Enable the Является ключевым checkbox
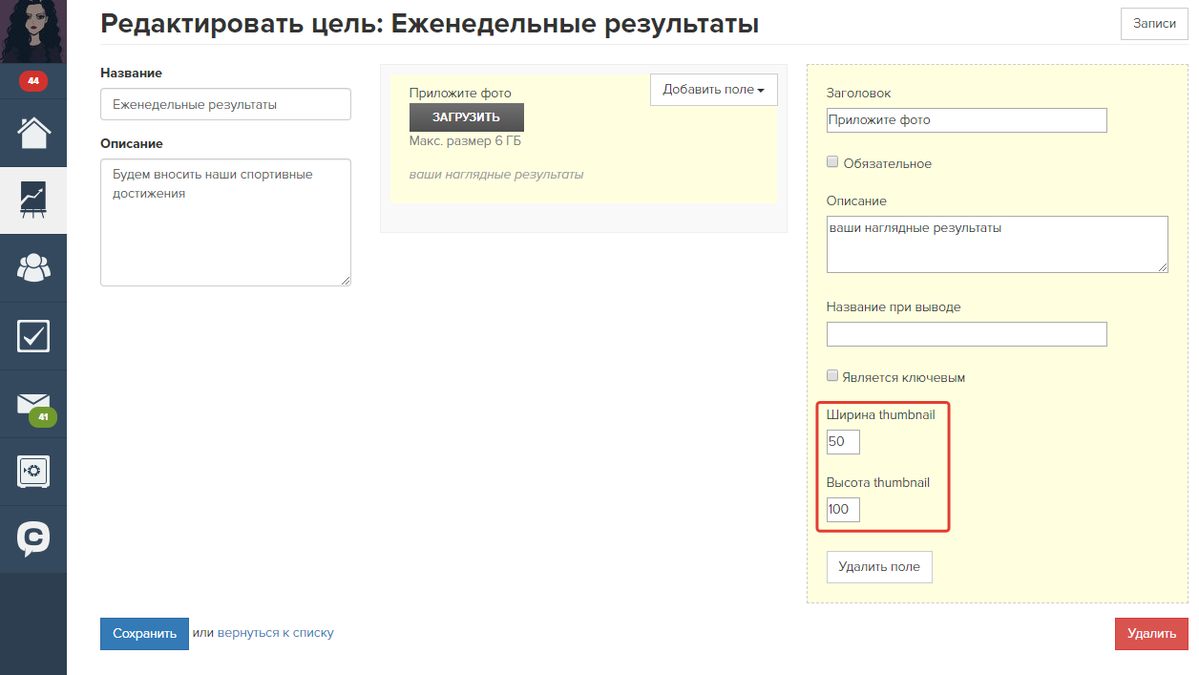The width and height of the screenshot is (1199, 675). pos(832,376)
